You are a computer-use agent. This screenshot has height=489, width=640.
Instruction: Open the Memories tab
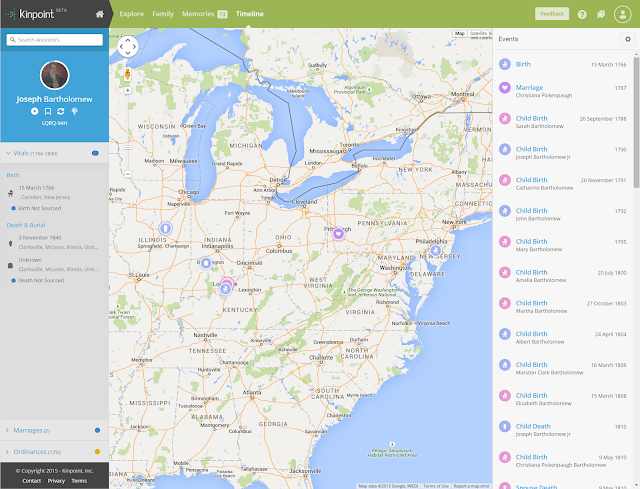pyautogui.click(x=204, y=14)
